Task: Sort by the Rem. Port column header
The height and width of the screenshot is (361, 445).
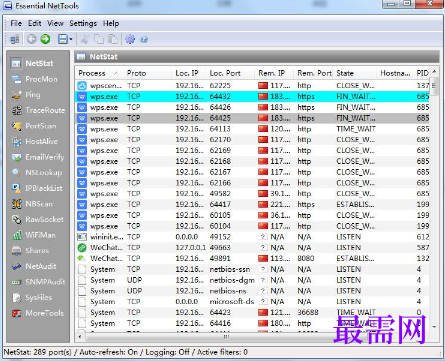Action: tap(314, 73)
